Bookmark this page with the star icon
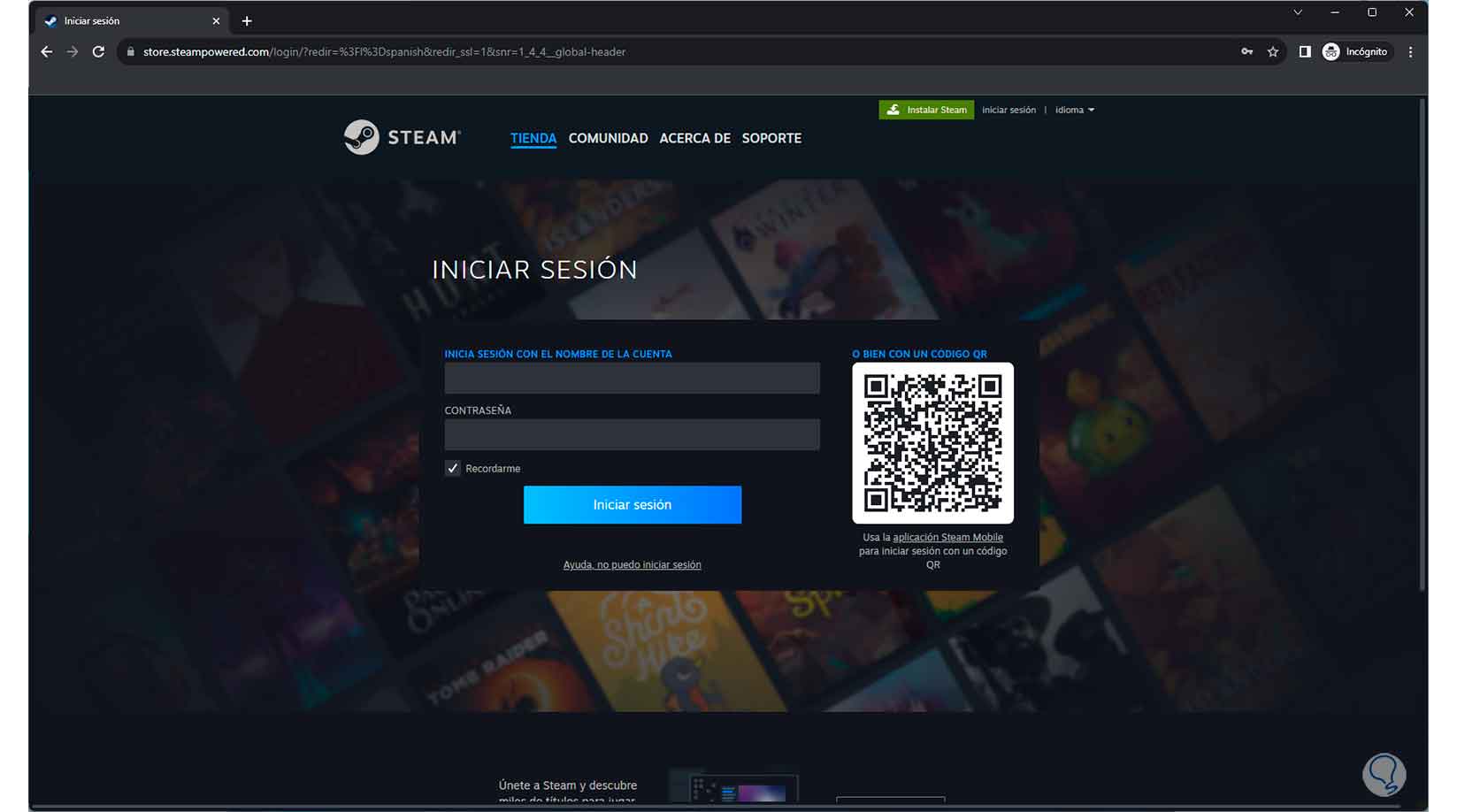The image size is (1457, 812). (1273, 52)
